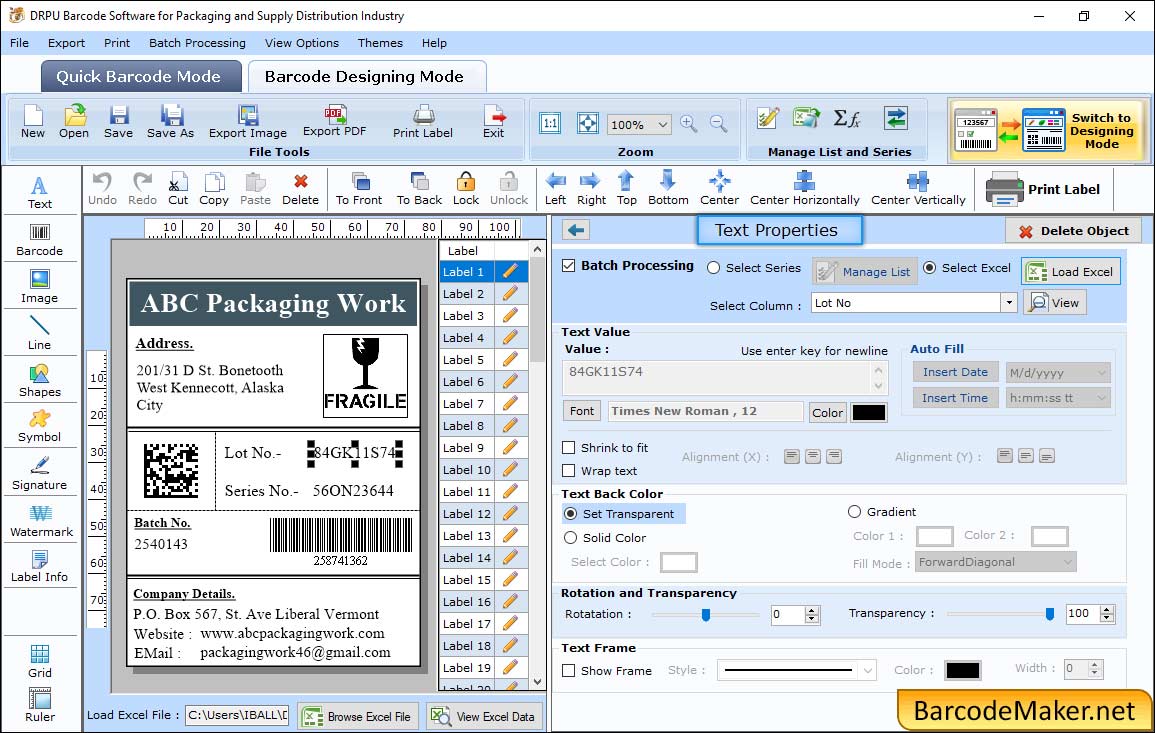Click the Save icon

[118, 121]
